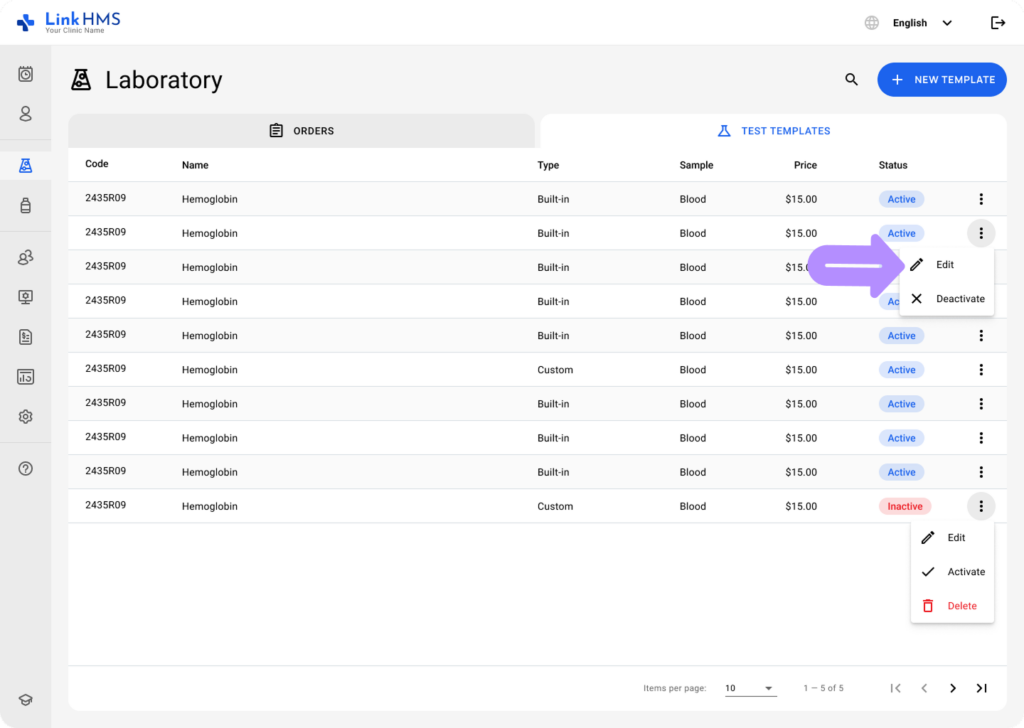The height and width of the screenshot is (728, 1024).
Task: Click the New Template button
Action: point(941,79)
